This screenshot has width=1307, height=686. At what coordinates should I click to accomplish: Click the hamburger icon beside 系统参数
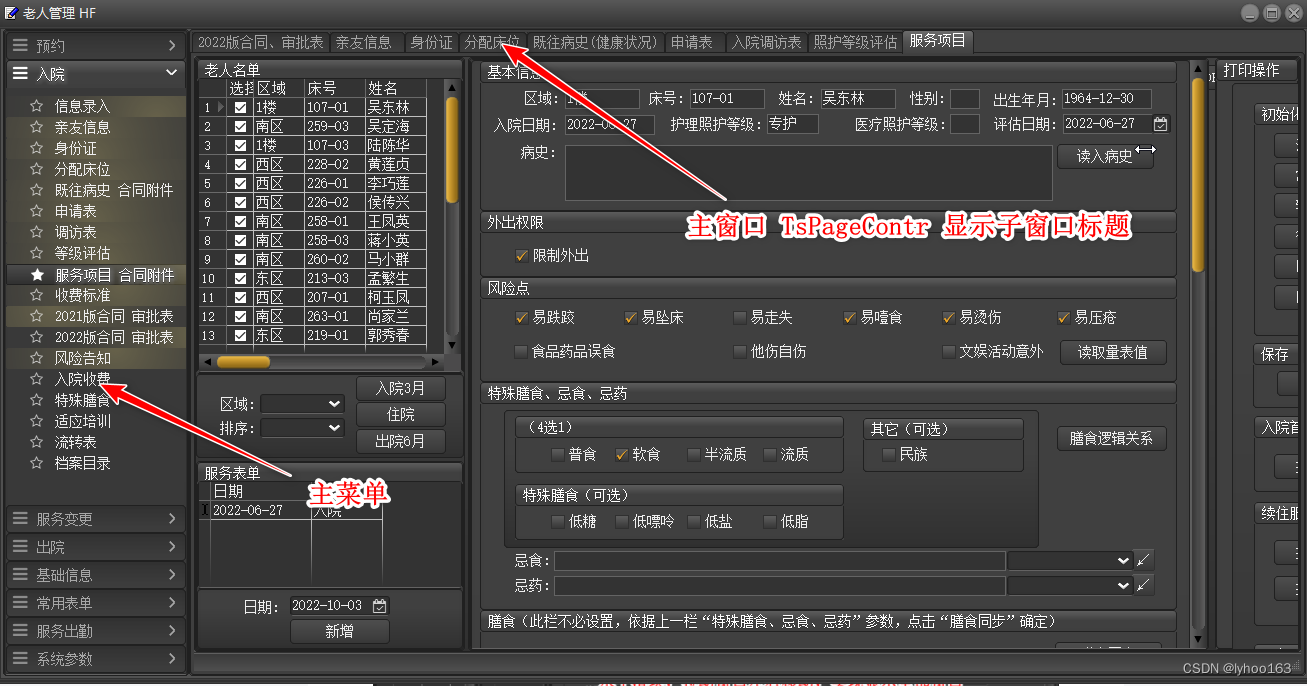(22, 659)
